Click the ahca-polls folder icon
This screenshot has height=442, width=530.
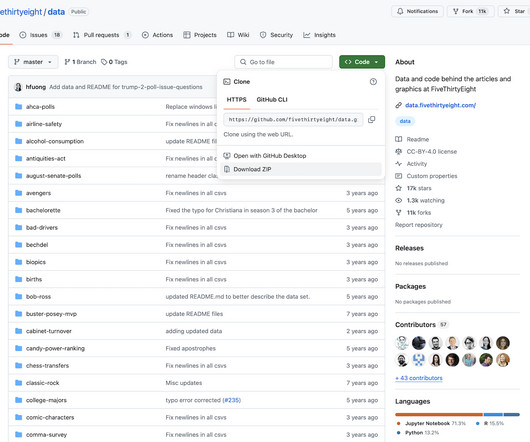(x=19, y=106)
